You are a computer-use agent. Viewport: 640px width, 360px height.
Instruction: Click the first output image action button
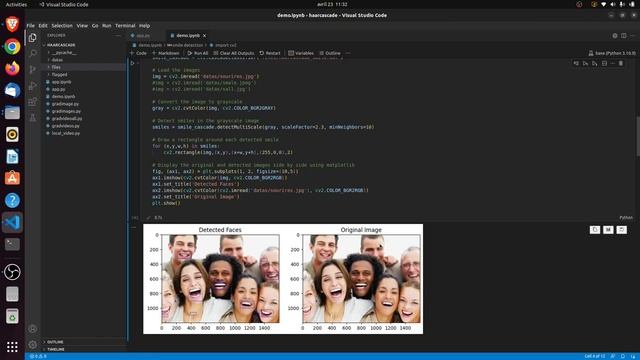(595, 230)
